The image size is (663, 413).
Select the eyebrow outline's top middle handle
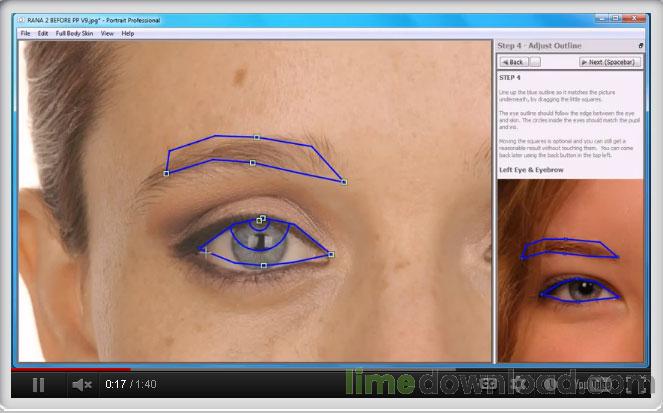257,137
